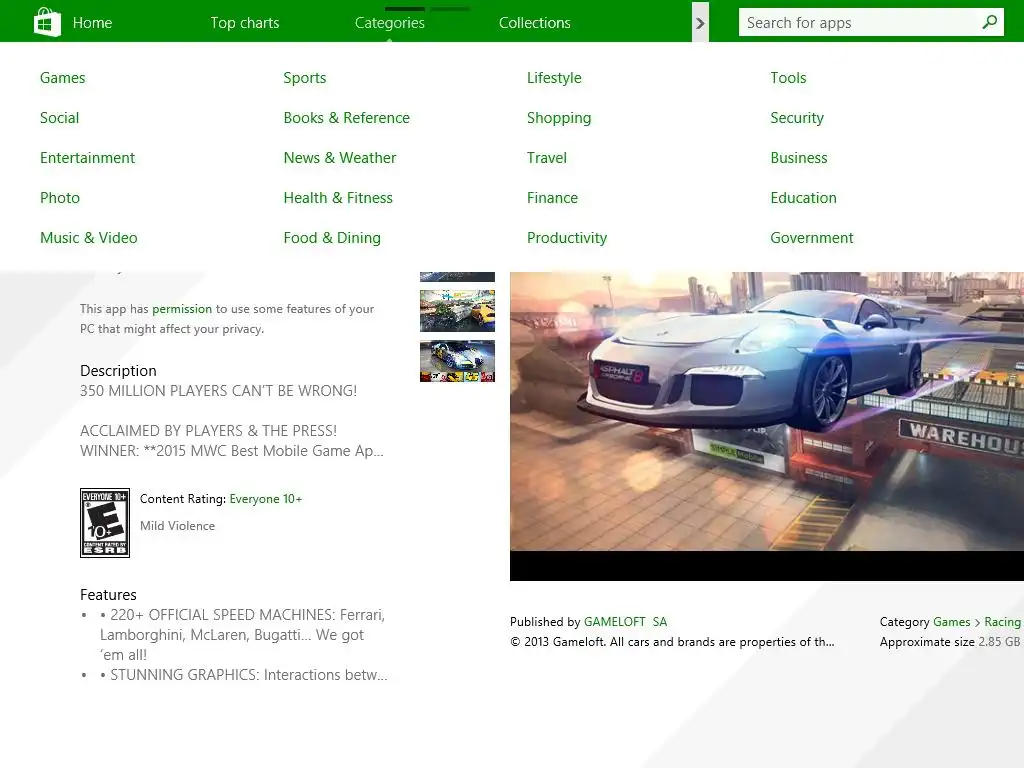Click the 'WINNER: **2015 MWC Best Mobile Game' line

232,451
